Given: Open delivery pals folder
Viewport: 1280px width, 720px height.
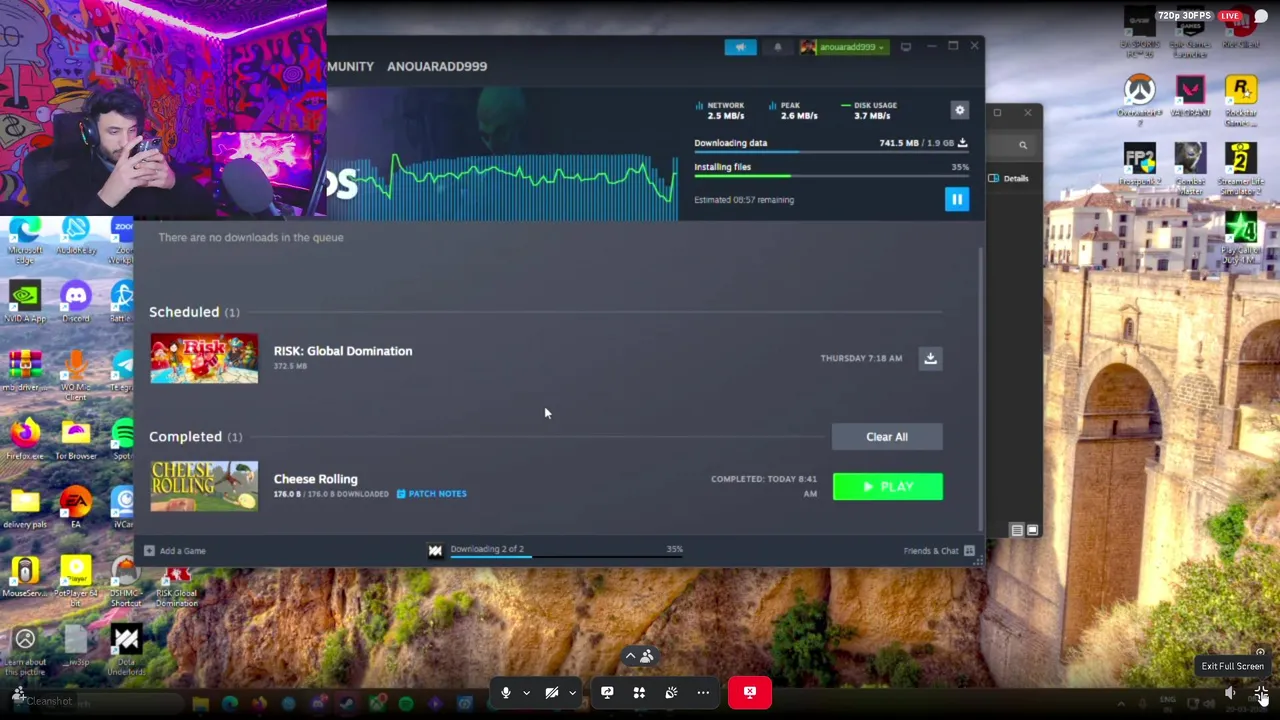Looking at the screenshot, I should (24, 509).
